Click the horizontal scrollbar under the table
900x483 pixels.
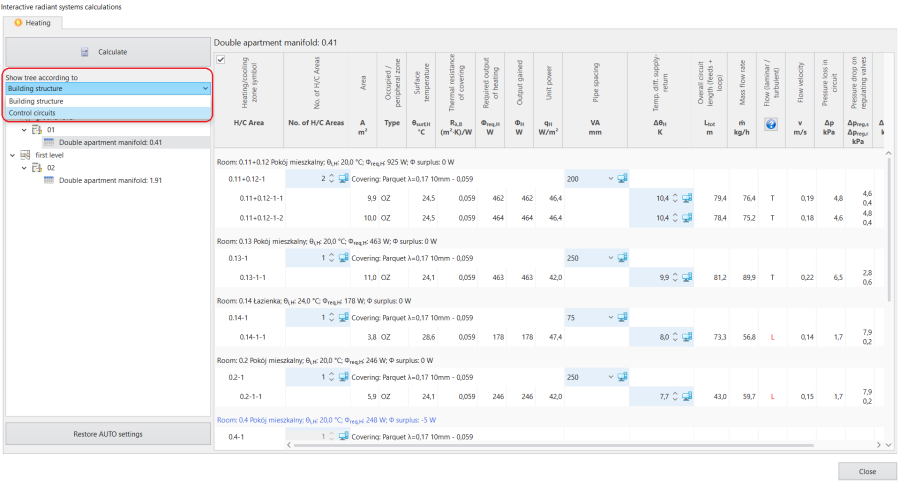pyautogui.click(x=553, y=445)
